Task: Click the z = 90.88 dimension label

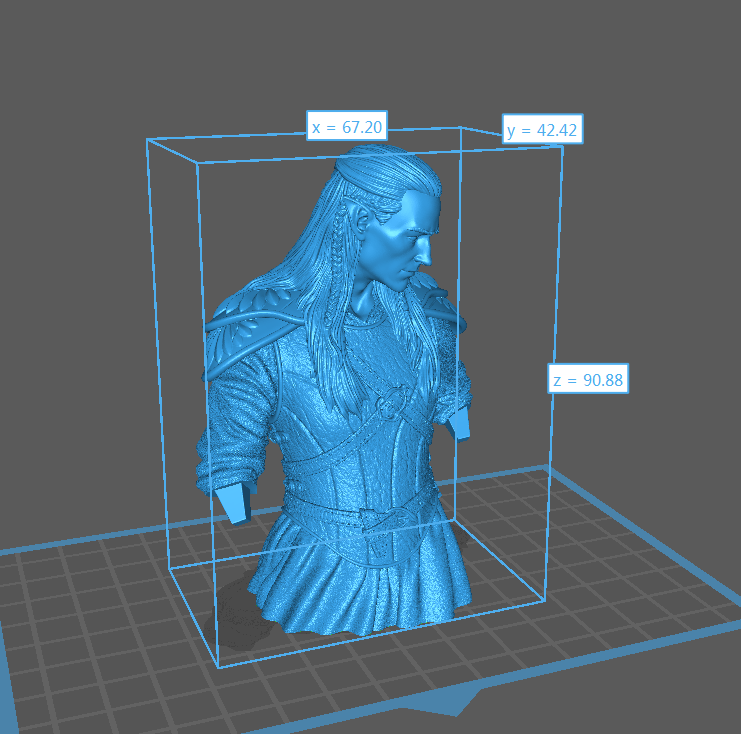Action: pos(588,380)
